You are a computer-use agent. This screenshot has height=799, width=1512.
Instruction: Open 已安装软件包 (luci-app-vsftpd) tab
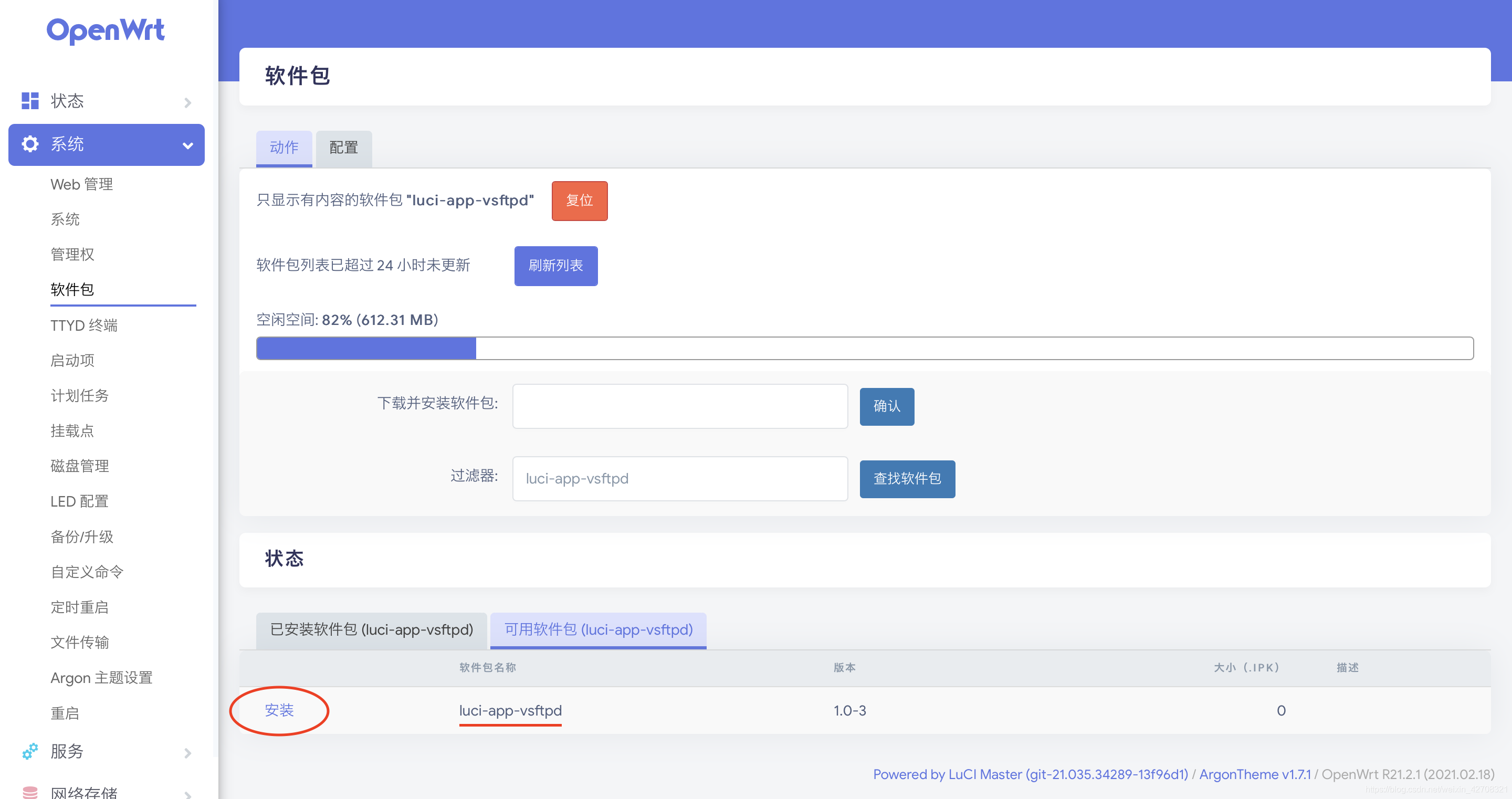click(372, 630)
